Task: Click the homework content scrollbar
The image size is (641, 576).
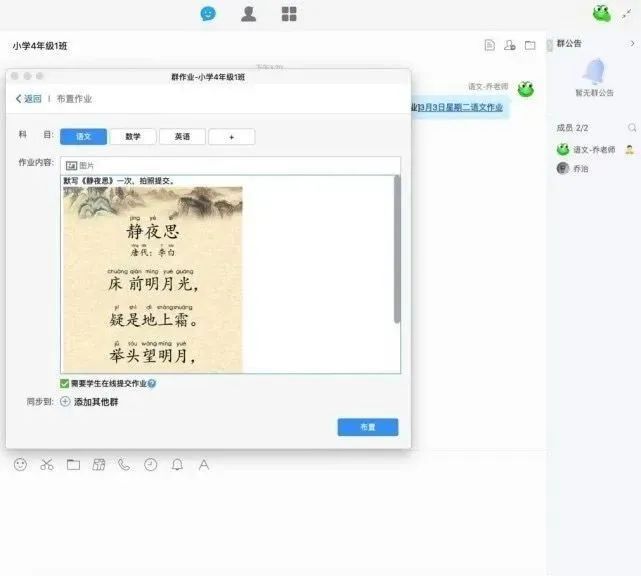Action: pos(397,249)
